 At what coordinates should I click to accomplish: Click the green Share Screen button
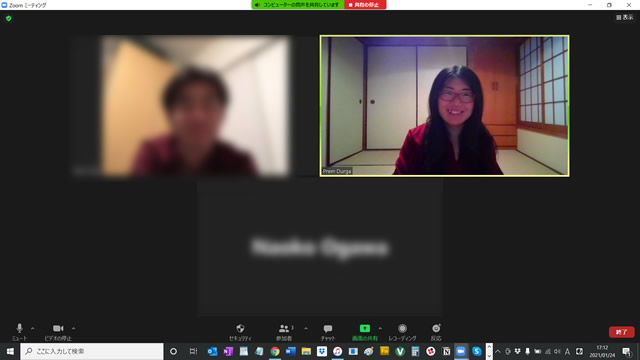click(364, 332)
